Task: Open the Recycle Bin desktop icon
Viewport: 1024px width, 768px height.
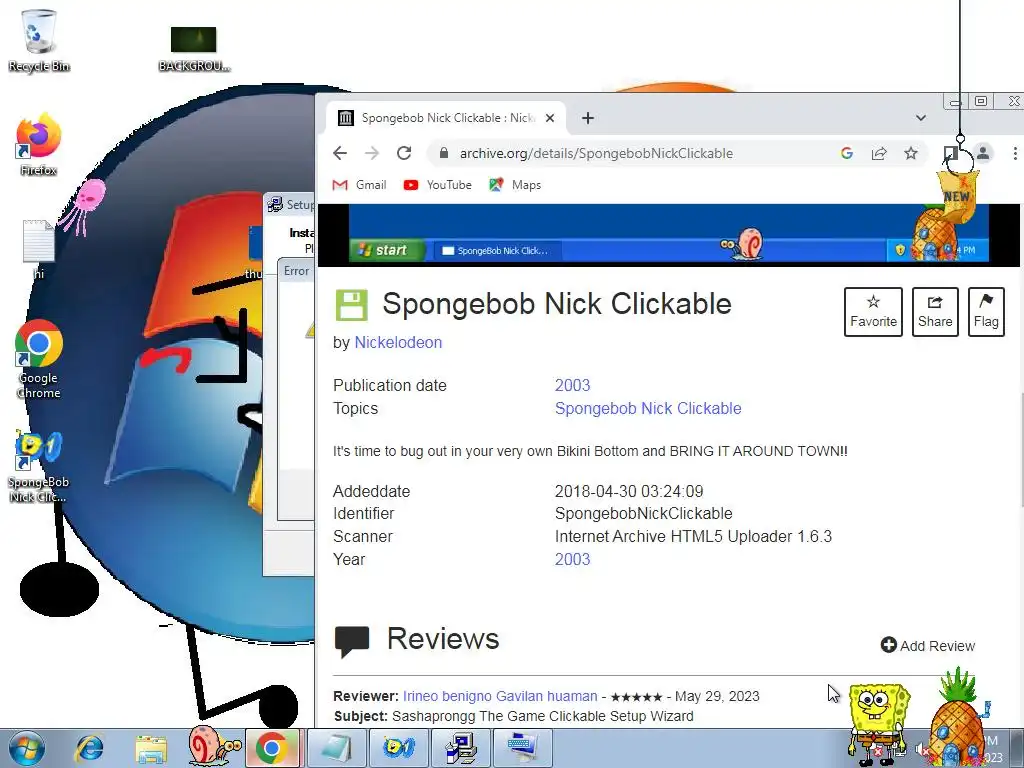Action: tap(38, 40)
